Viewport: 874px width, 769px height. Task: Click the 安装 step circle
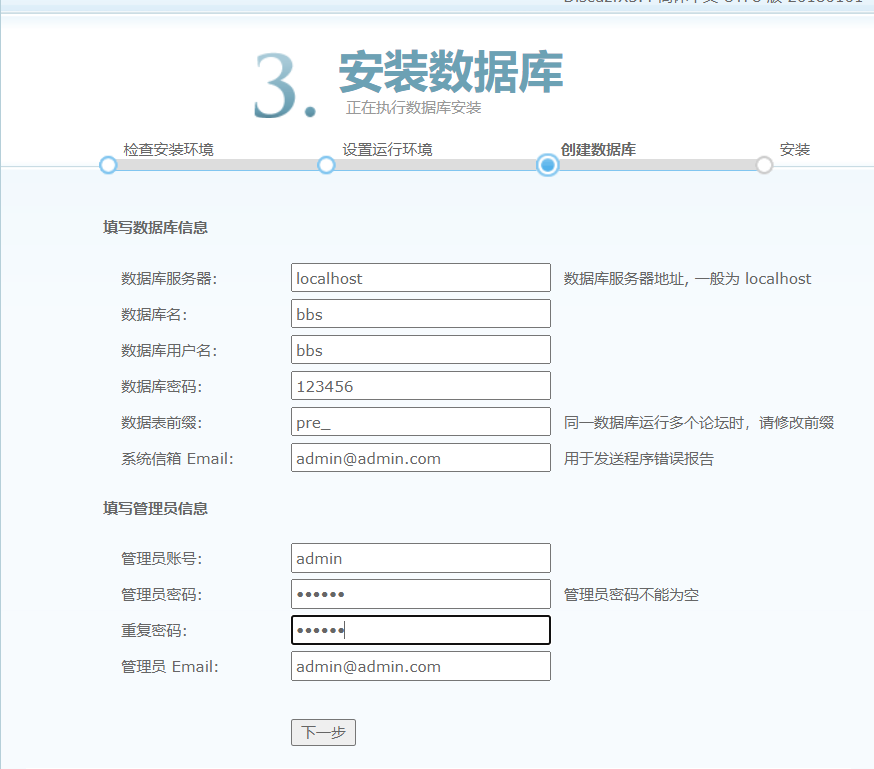point(764,165)
